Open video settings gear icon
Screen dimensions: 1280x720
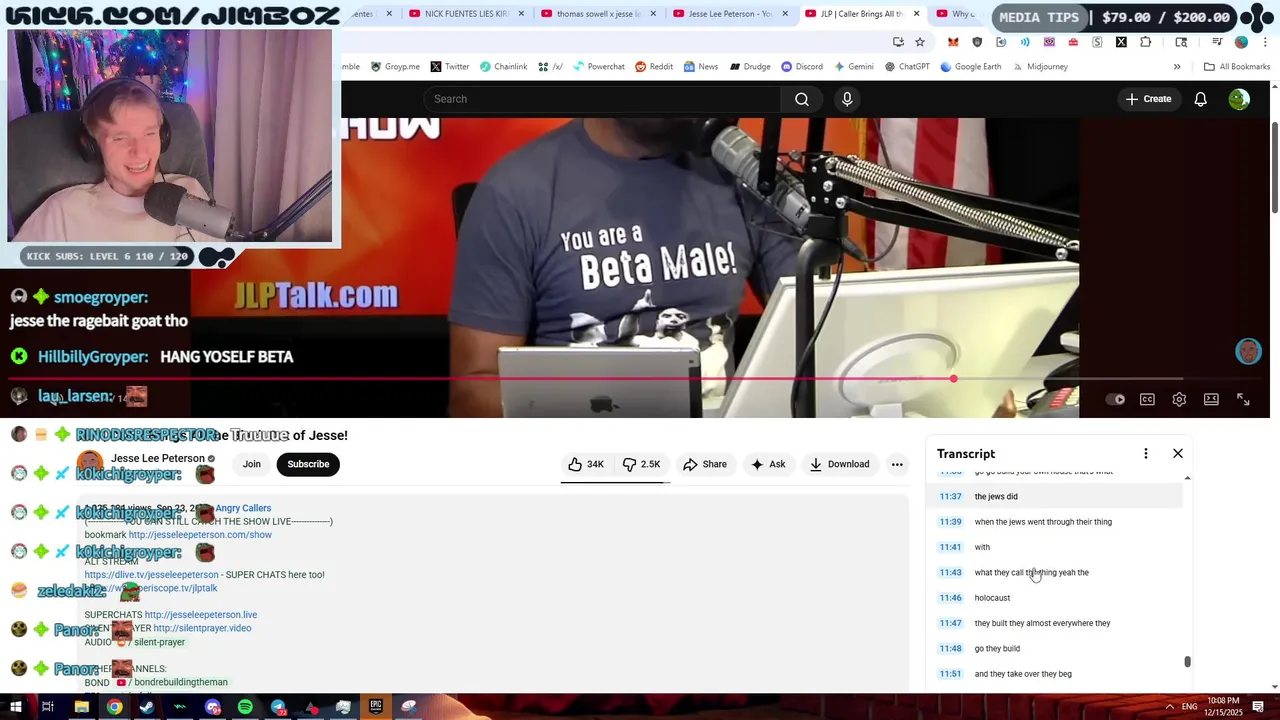pyautogui.click(x=1179, y=399)
